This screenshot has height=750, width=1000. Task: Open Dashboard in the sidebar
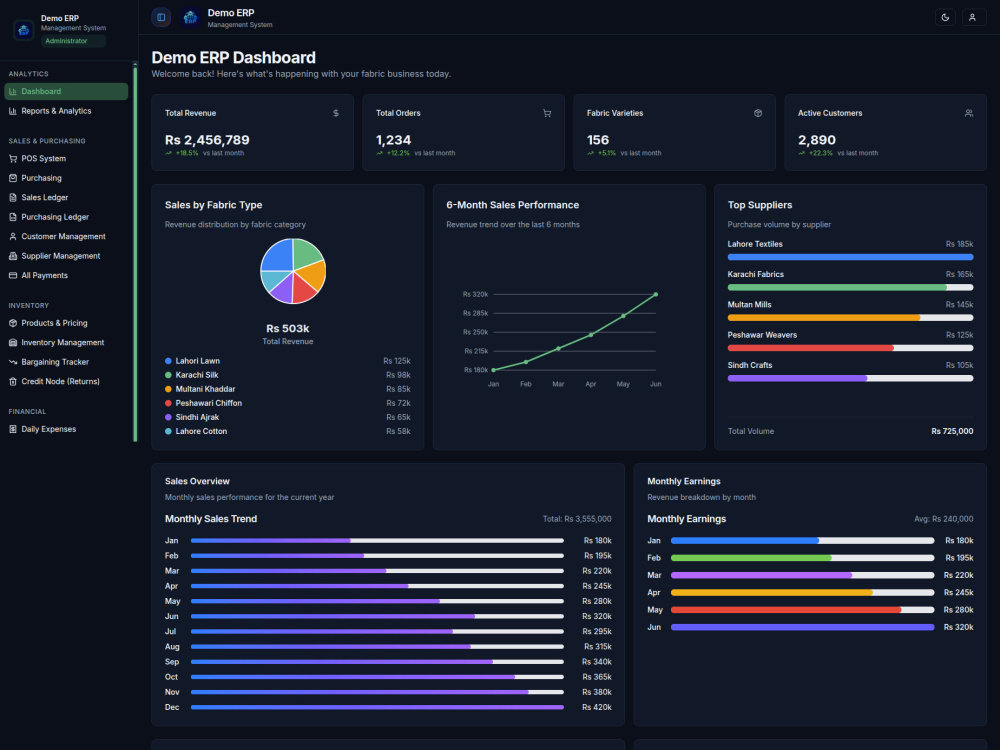(66, 91)
